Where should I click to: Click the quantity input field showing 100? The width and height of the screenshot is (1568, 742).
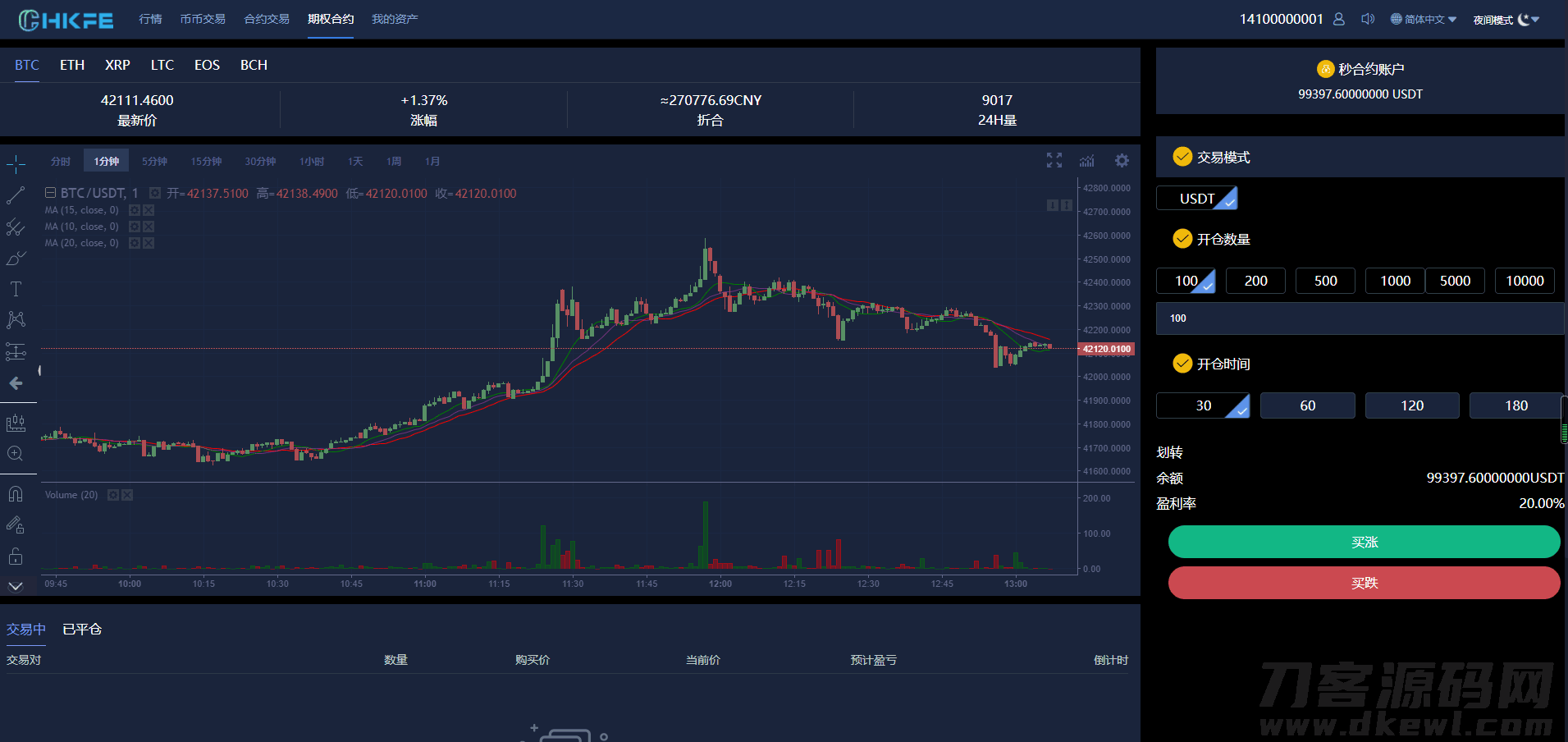(x=1359, y=318)
